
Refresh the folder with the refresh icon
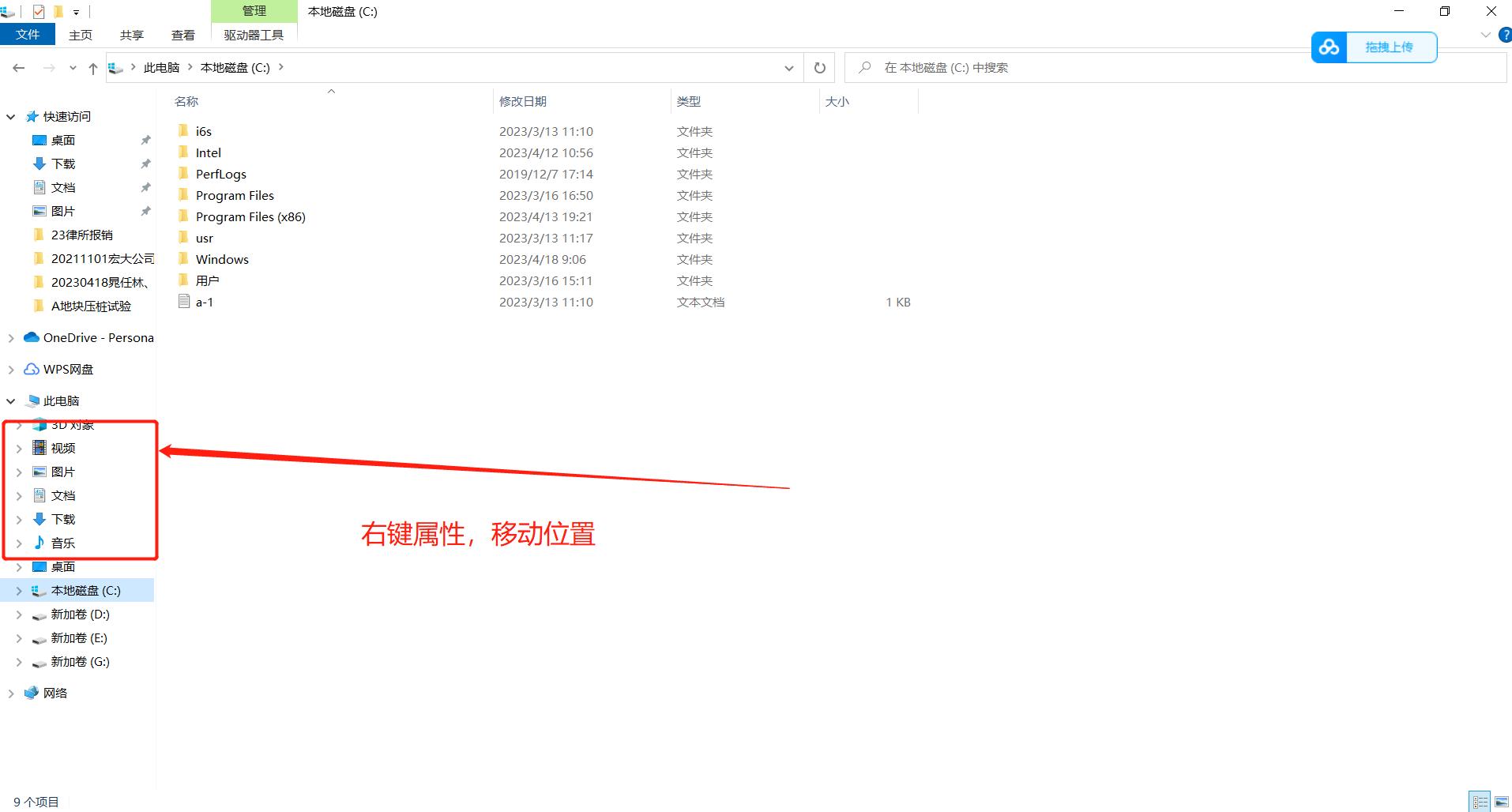818,68
